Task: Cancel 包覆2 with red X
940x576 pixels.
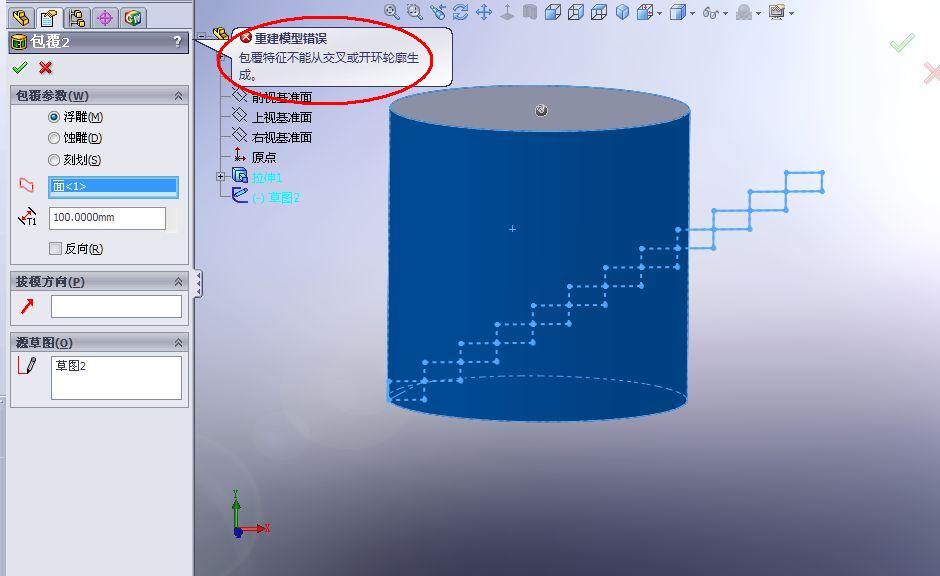Action: (46, 68)
